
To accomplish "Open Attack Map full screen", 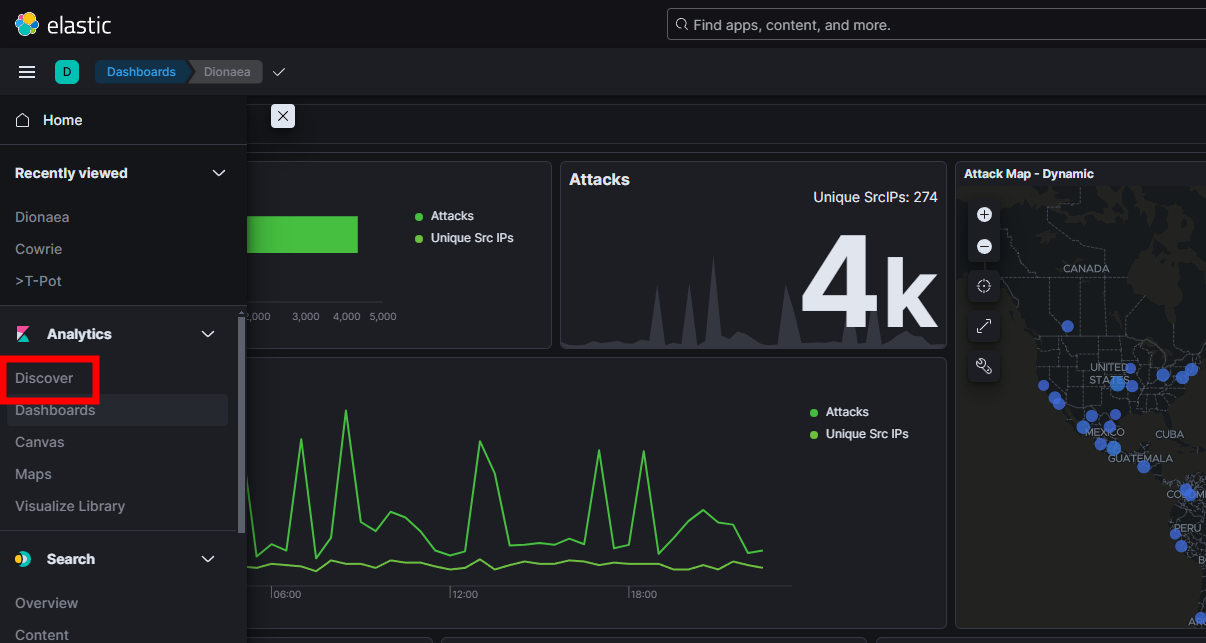I will point(984,326).
